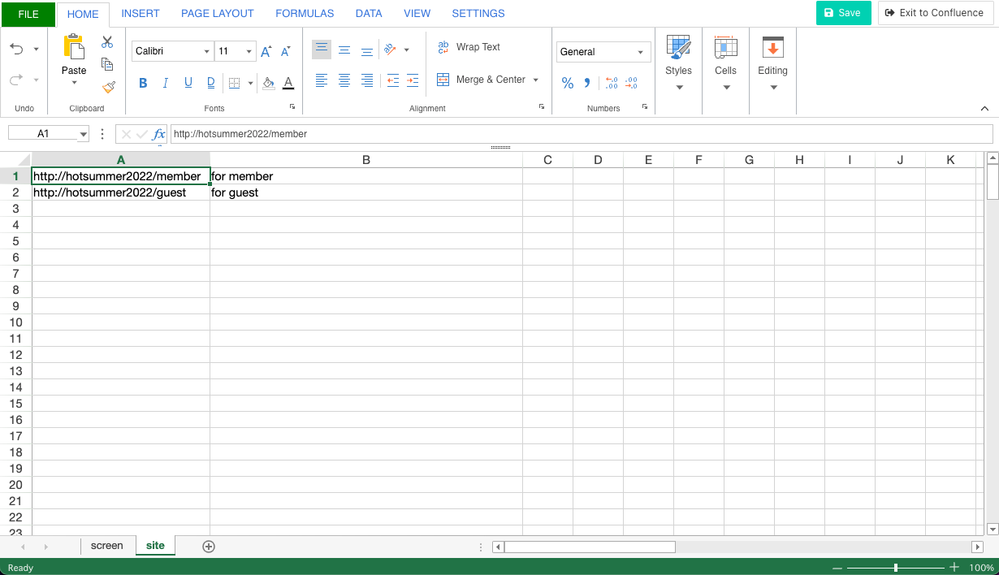Switch to the DATA tab
Image resolution: width=999 pixels, height=575 pixels.
[x=369, y=13]
